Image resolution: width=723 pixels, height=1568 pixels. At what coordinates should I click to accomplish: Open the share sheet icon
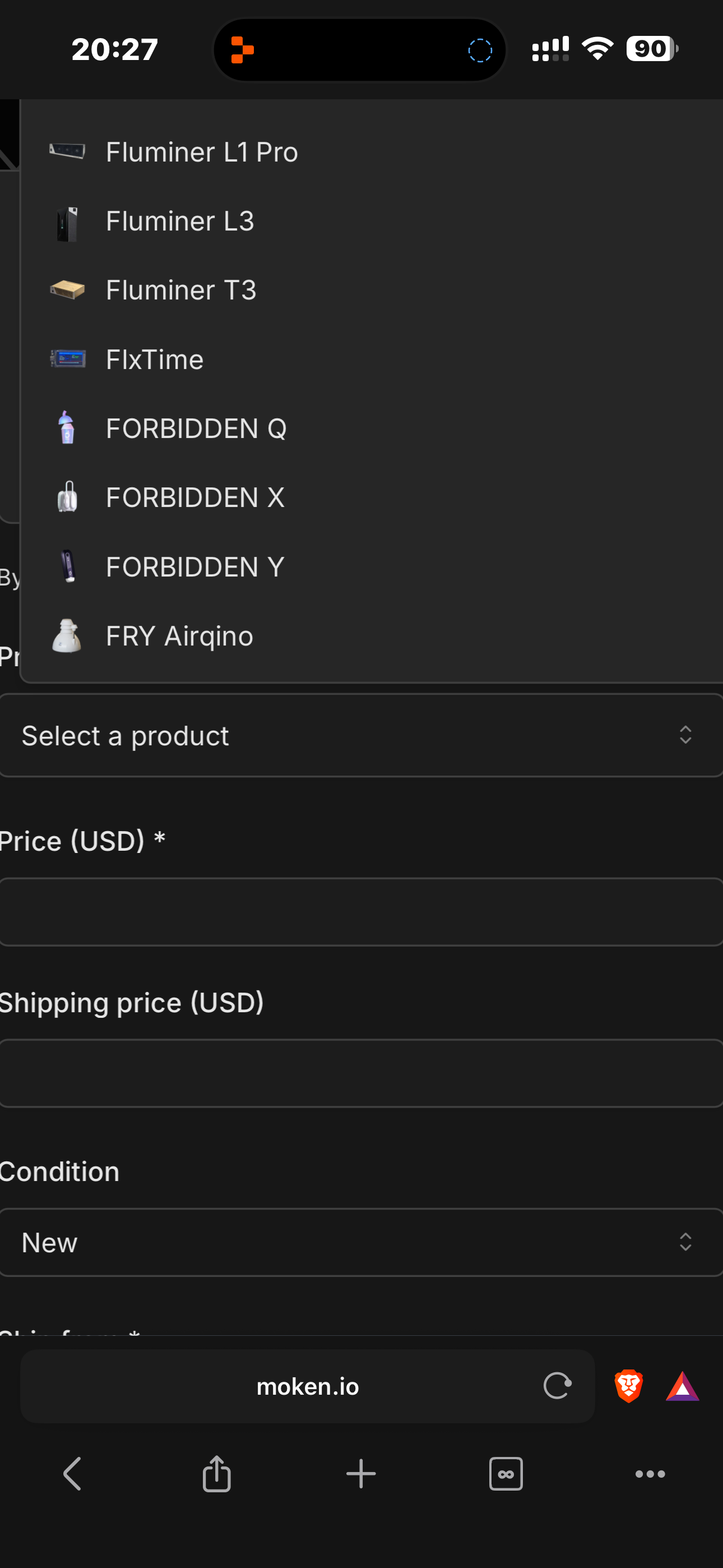click(217, 1474)
